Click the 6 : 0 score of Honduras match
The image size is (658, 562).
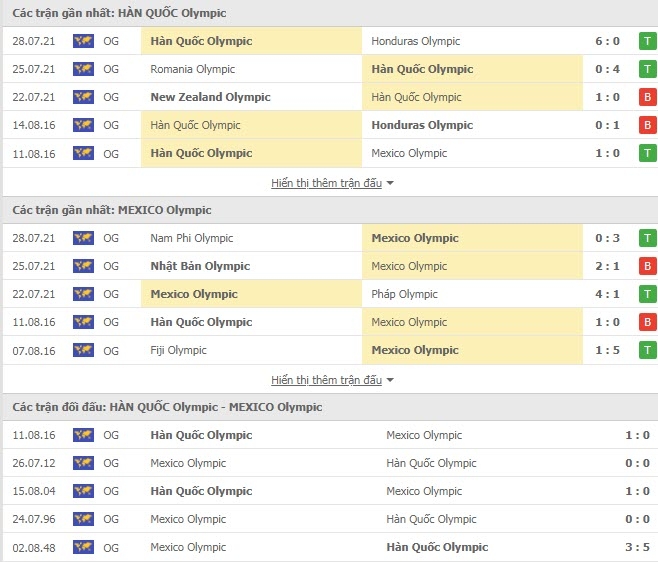[607, 41]
